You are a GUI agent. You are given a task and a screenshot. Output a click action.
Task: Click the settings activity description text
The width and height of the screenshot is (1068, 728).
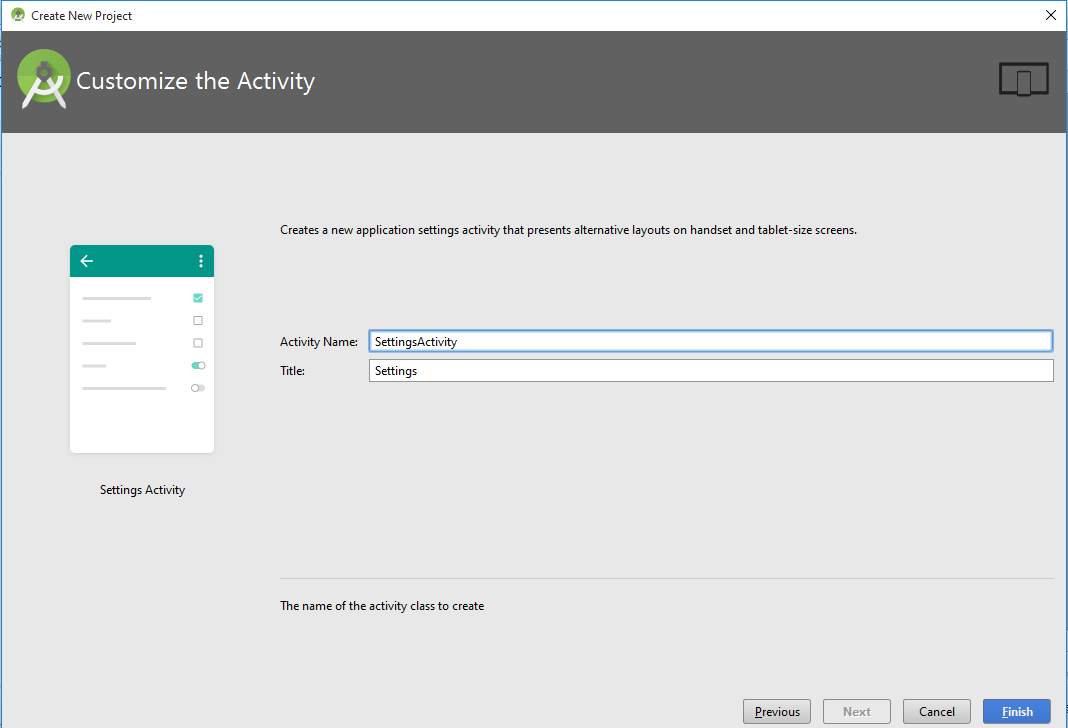pyautogui.click(x=568, y=230)
